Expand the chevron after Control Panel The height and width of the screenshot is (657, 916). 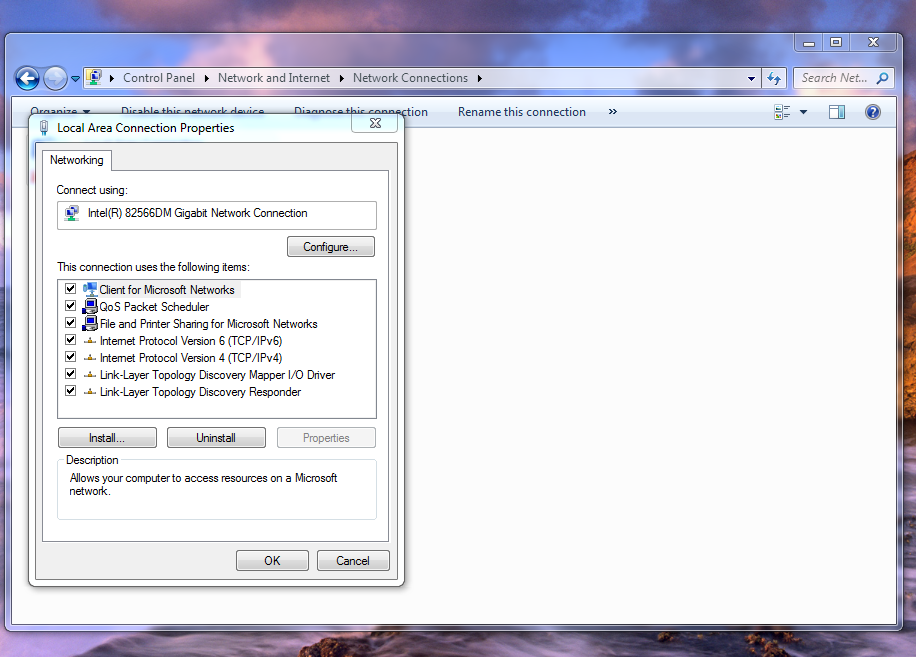click(x=207, y=78)
